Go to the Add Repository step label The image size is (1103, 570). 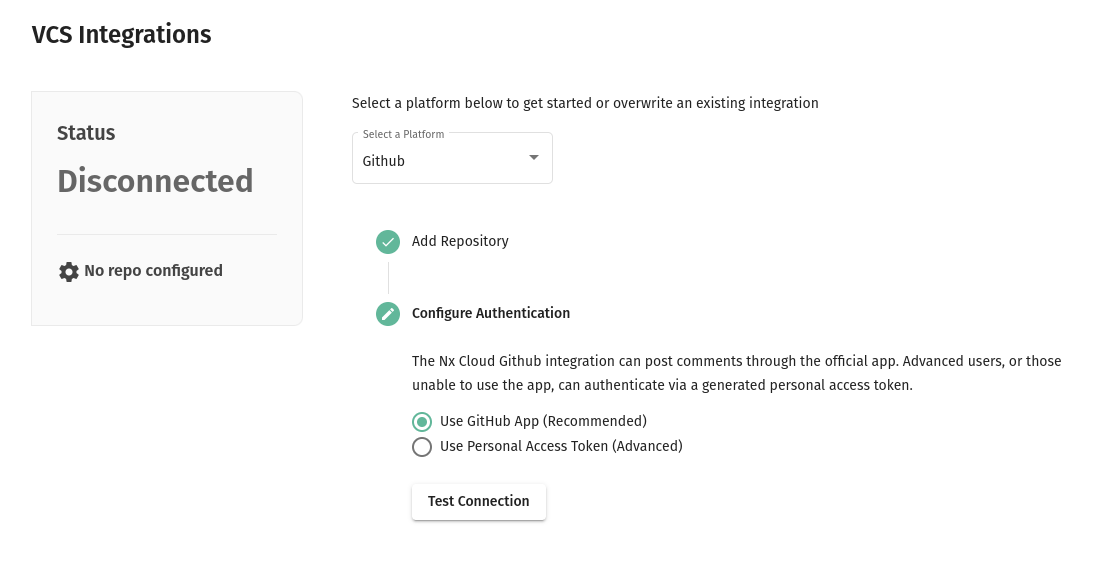click(460, 241)
